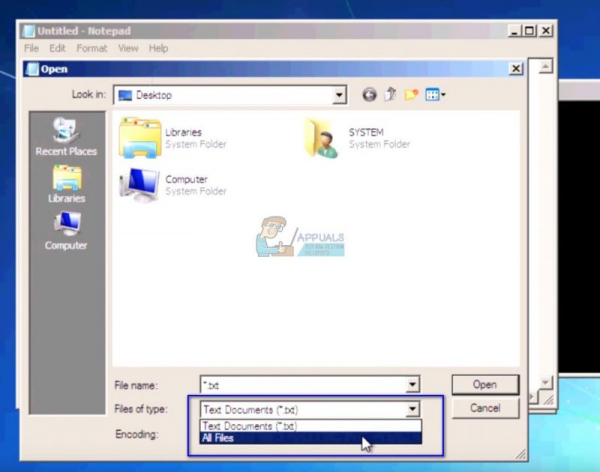Viewport: 600px width, 472px height.
Task: Click the Open button
Action: coord(485,385)
